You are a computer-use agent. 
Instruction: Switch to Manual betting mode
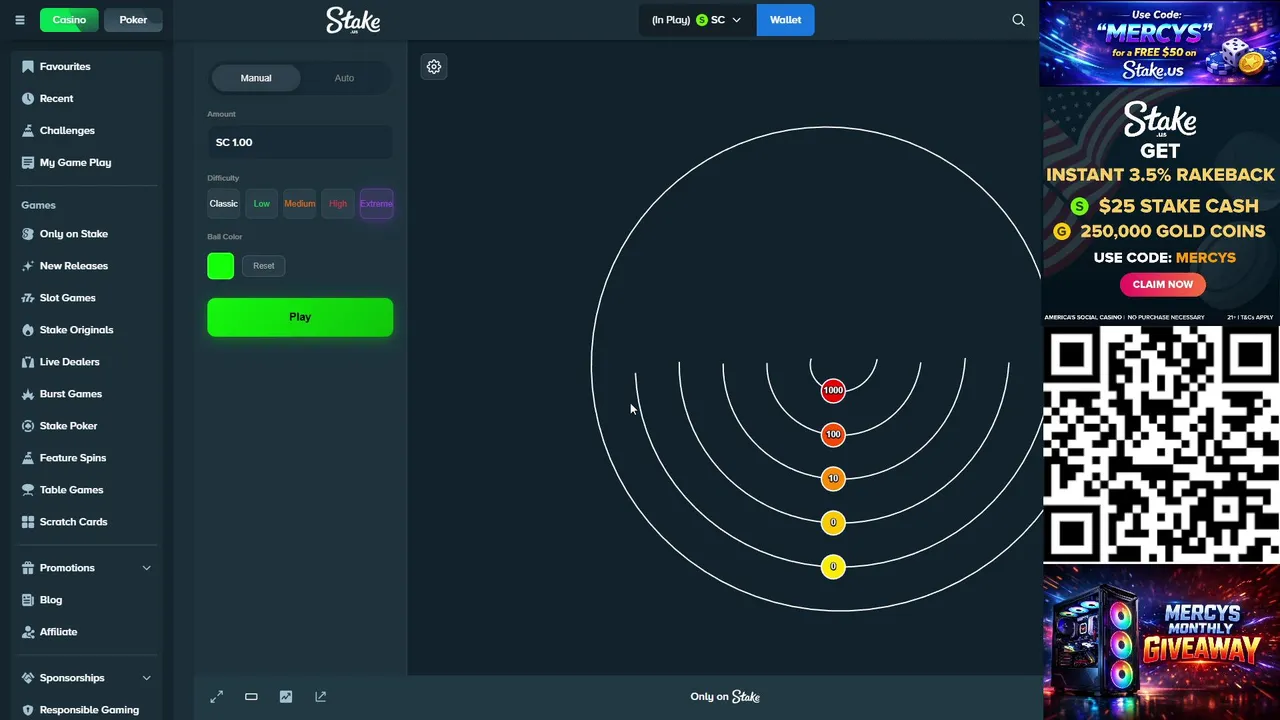tap(256, 78)
